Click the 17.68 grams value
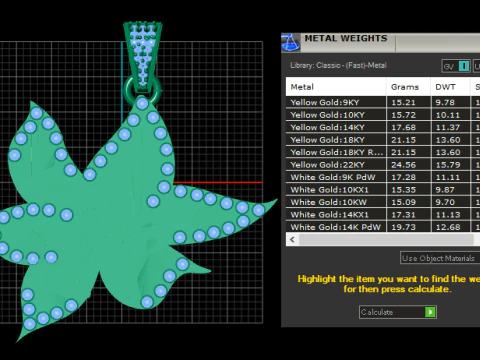 [x=403, y=127]
